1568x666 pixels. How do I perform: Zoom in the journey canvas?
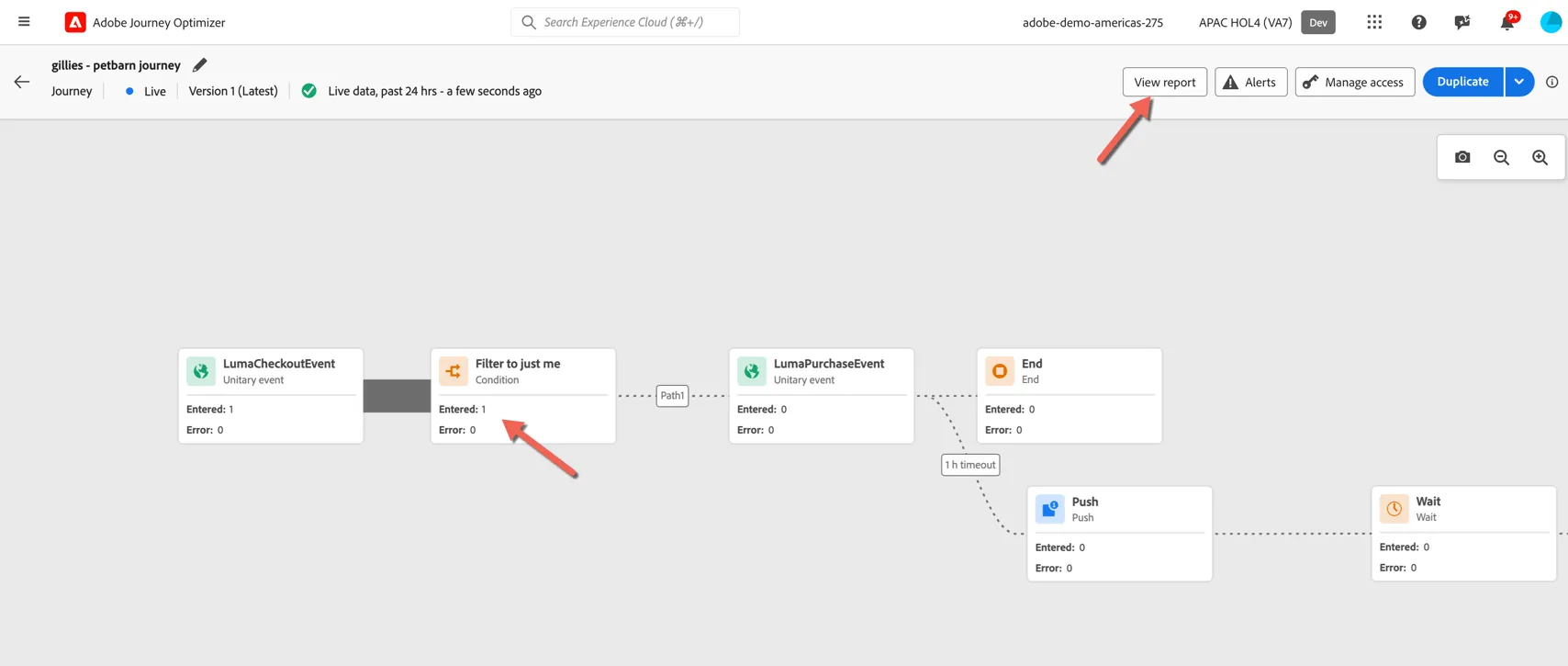(1540, 157)
